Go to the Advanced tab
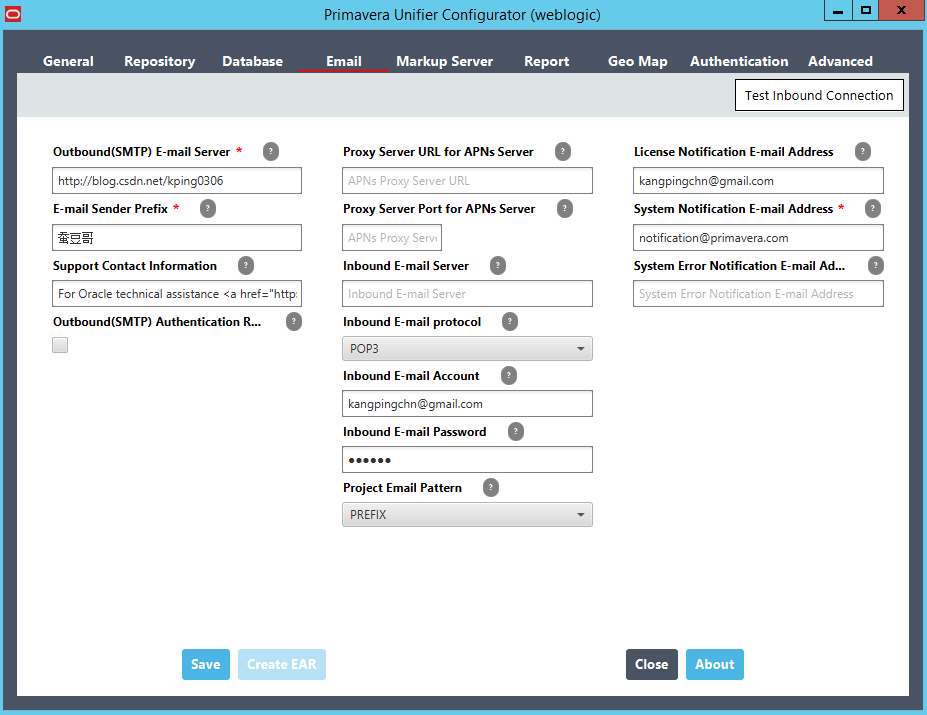 [x=840, y=62]
